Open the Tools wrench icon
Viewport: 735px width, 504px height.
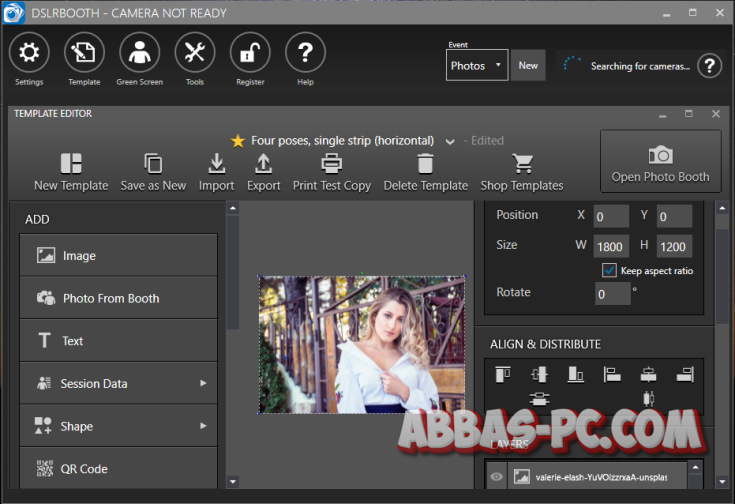(195, 53)
